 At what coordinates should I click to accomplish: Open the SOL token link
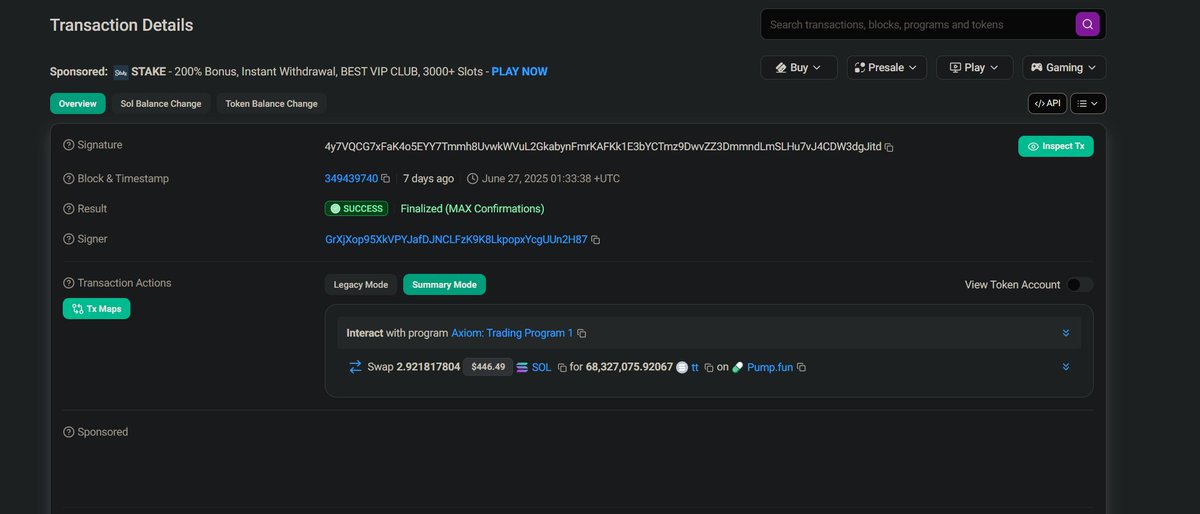(541, 368)
